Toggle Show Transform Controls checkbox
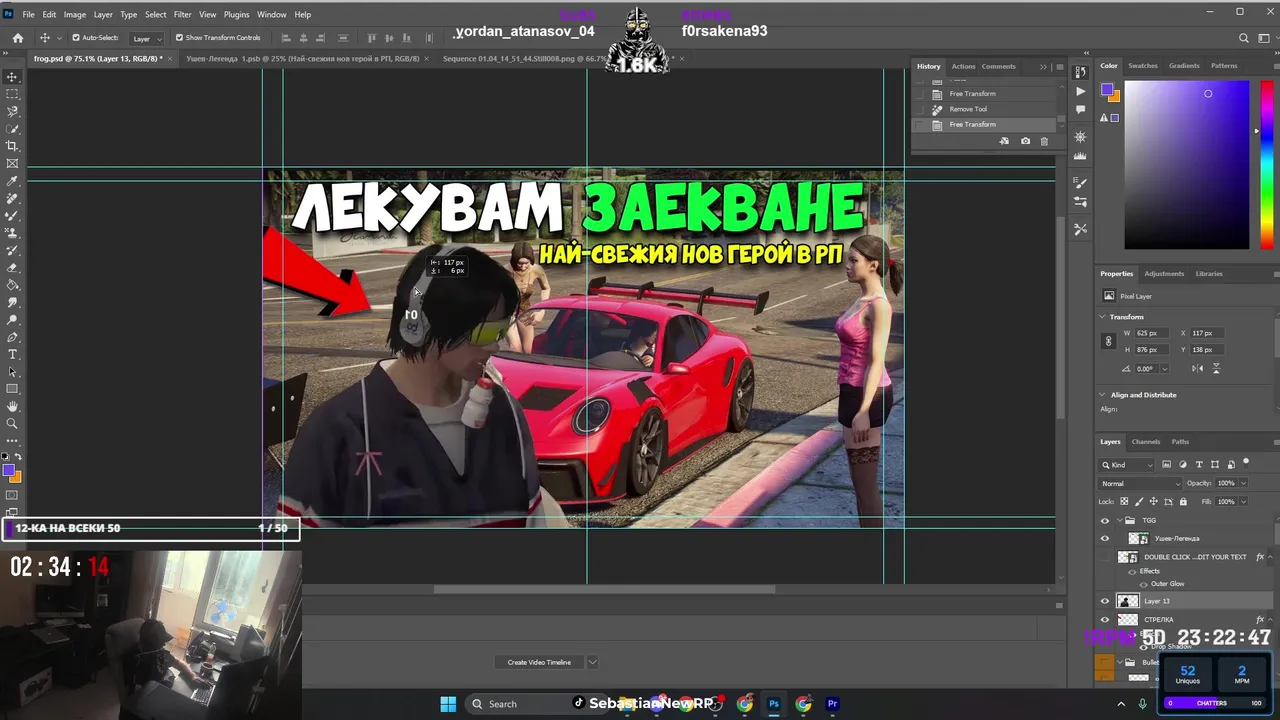The height and width of the screenshot is (720, 1280). click(179, 38)
